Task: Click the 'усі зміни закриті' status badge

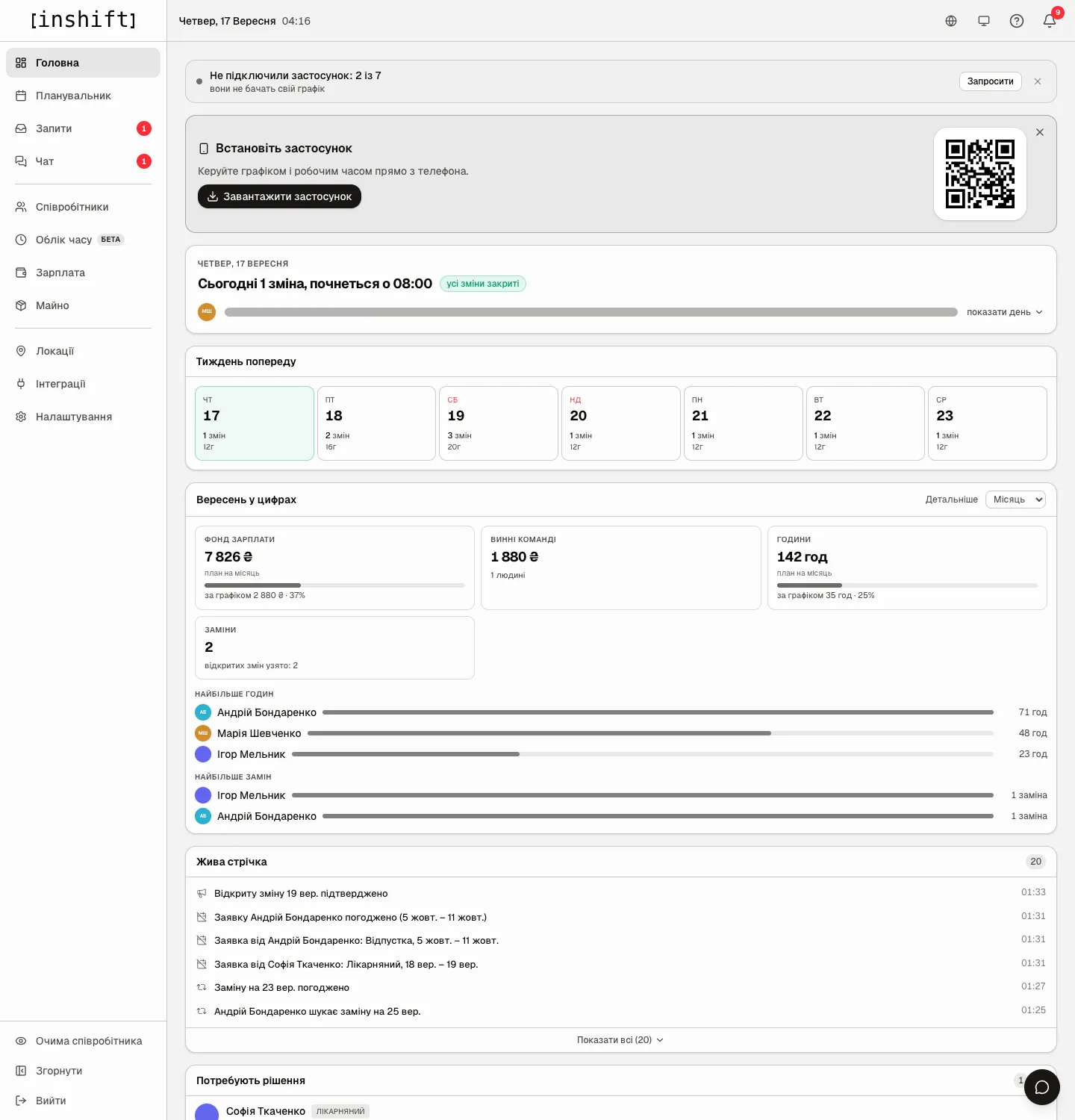Action: tap(483, 284)
